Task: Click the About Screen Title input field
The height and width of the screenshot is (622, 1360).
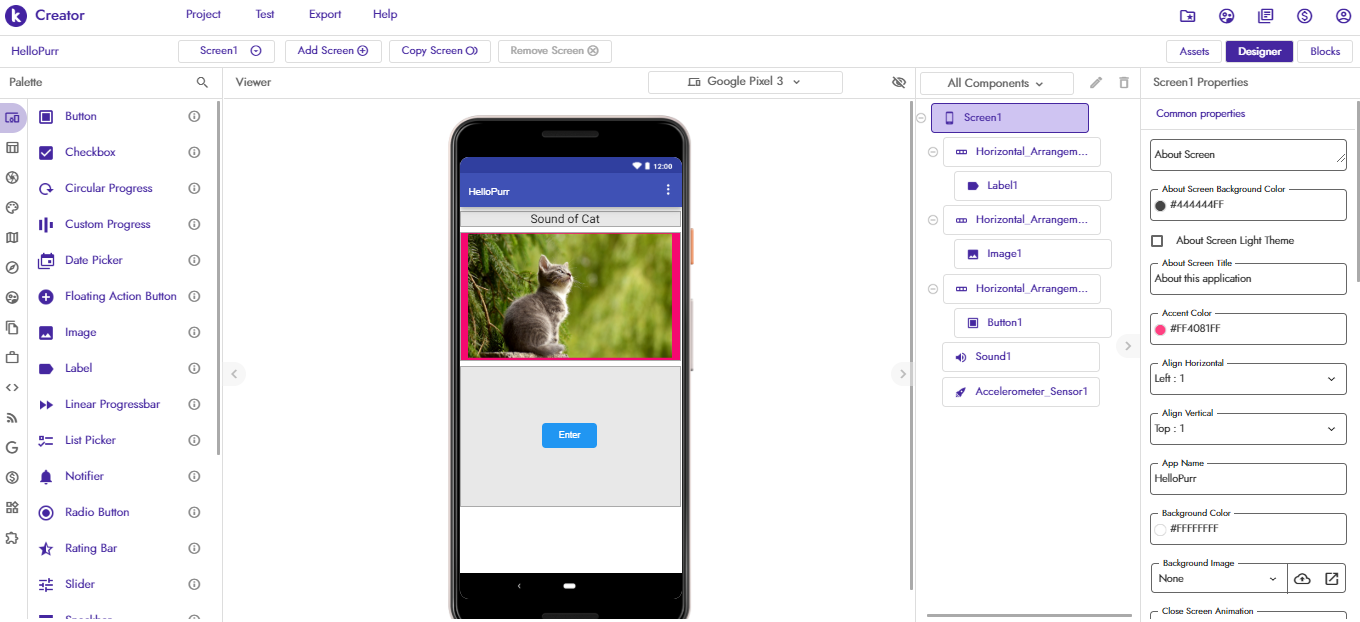Action: pyautogui.click(x=1248, y=279)
